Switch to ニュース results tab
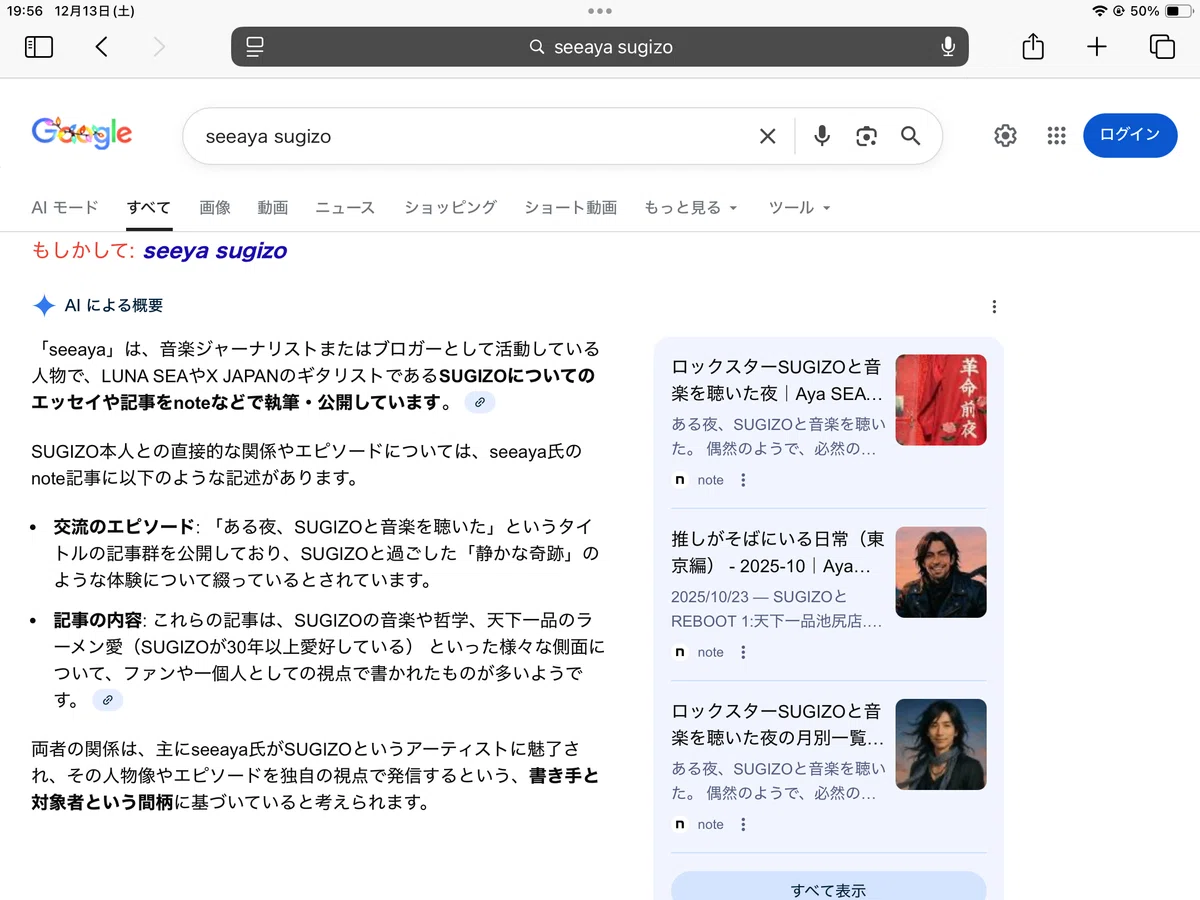 coord(345,207)
